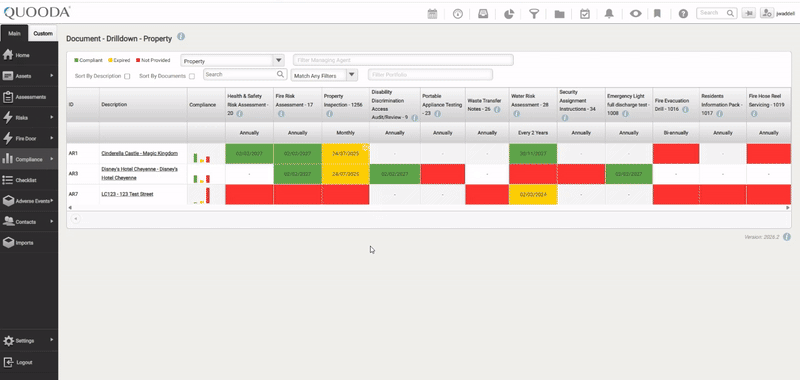800x380 pixels.
Task: Click info icon on Portable Appliance Testing column
Action: [x=437, y=114]
